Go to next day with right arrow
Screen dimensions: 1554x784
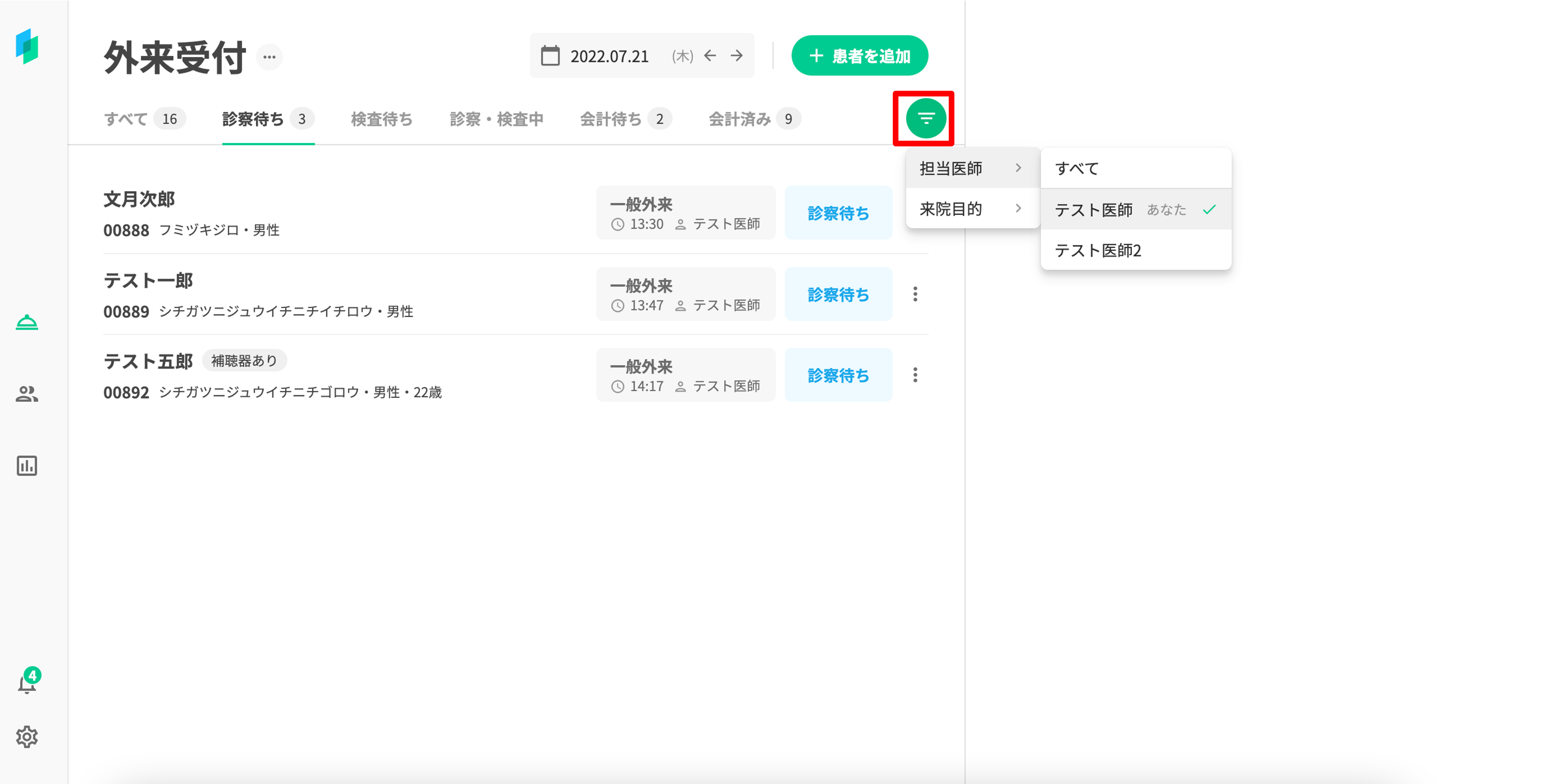pyautogui.click(x=737, y=56)
